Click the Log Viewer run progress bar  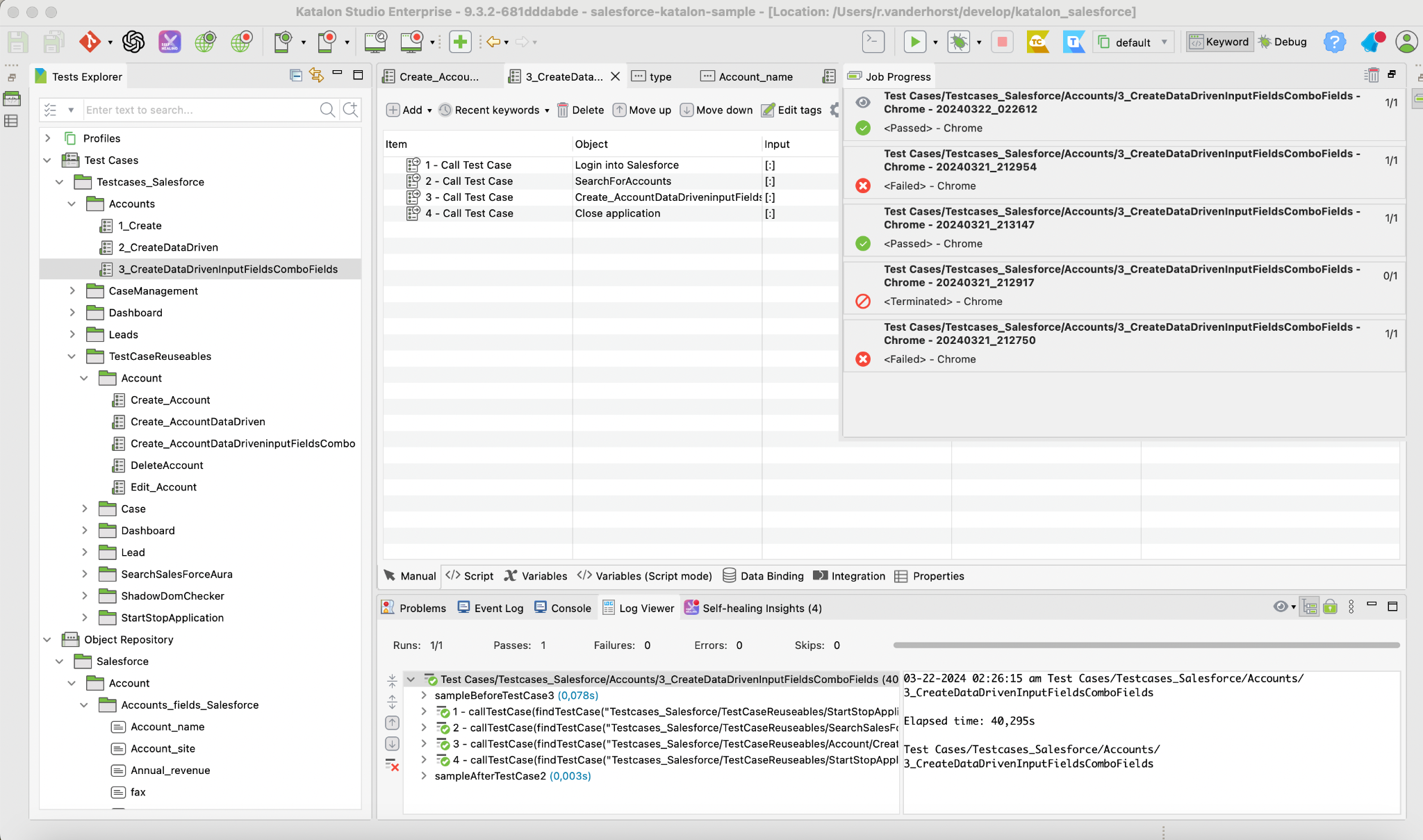(1146, 645)
